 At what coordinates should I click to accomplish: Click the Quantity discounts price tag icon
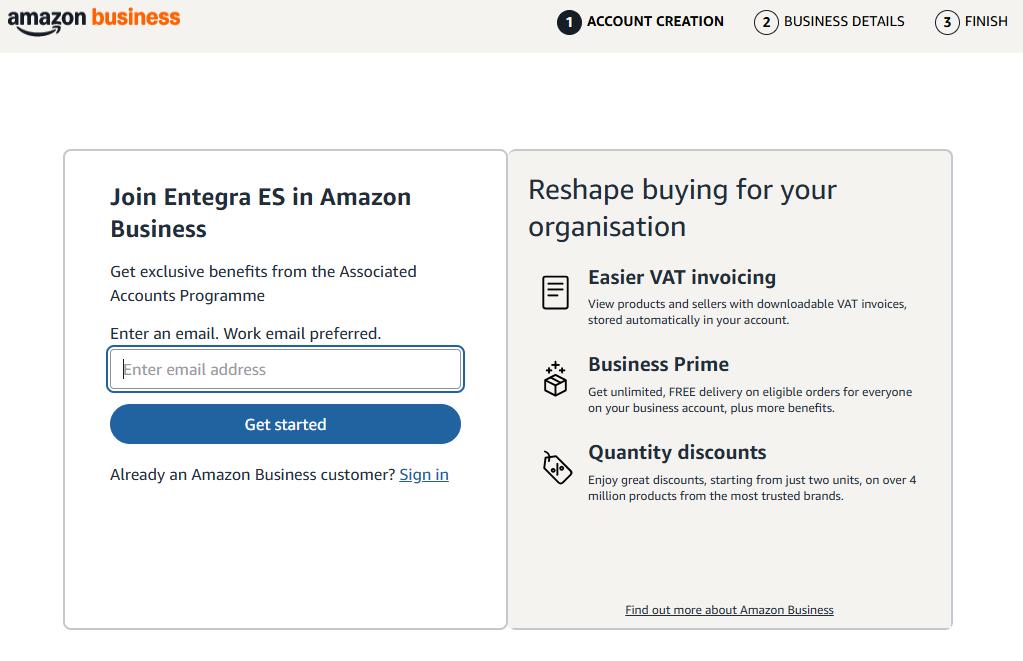pyautogui.click(x=557, y=467)
